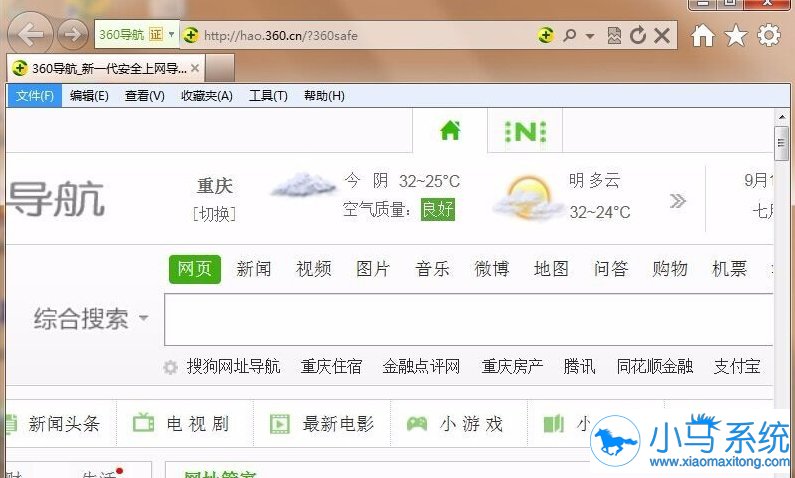The height and width of the screenshot is (478, 795).
Task: Click the [切换] city switch link
Action: click(214, 214)
